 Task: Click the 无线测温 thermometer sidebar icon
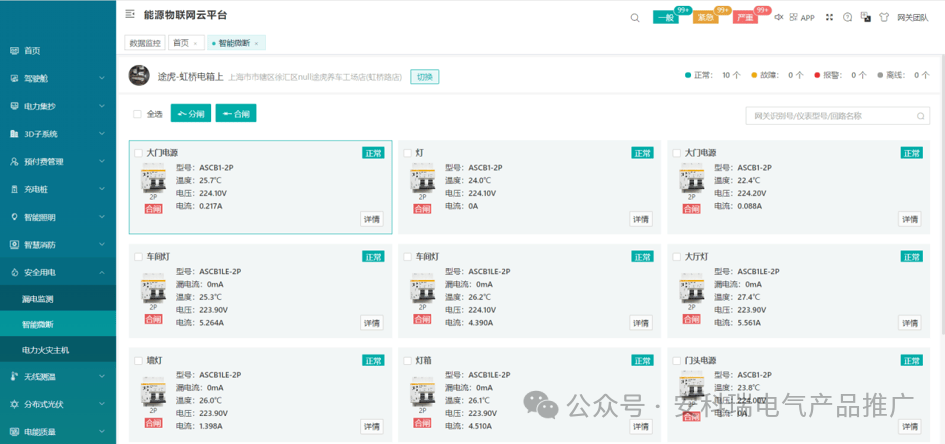tap(14, 377)
